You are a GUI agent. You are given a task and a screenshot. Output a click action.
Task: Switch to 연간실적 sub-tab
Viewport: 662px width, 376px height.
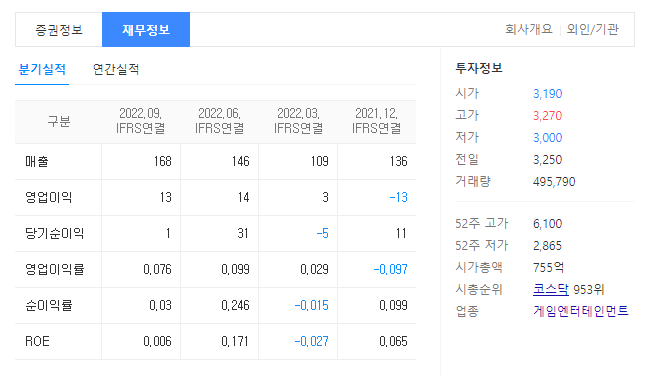click(116, 69)
